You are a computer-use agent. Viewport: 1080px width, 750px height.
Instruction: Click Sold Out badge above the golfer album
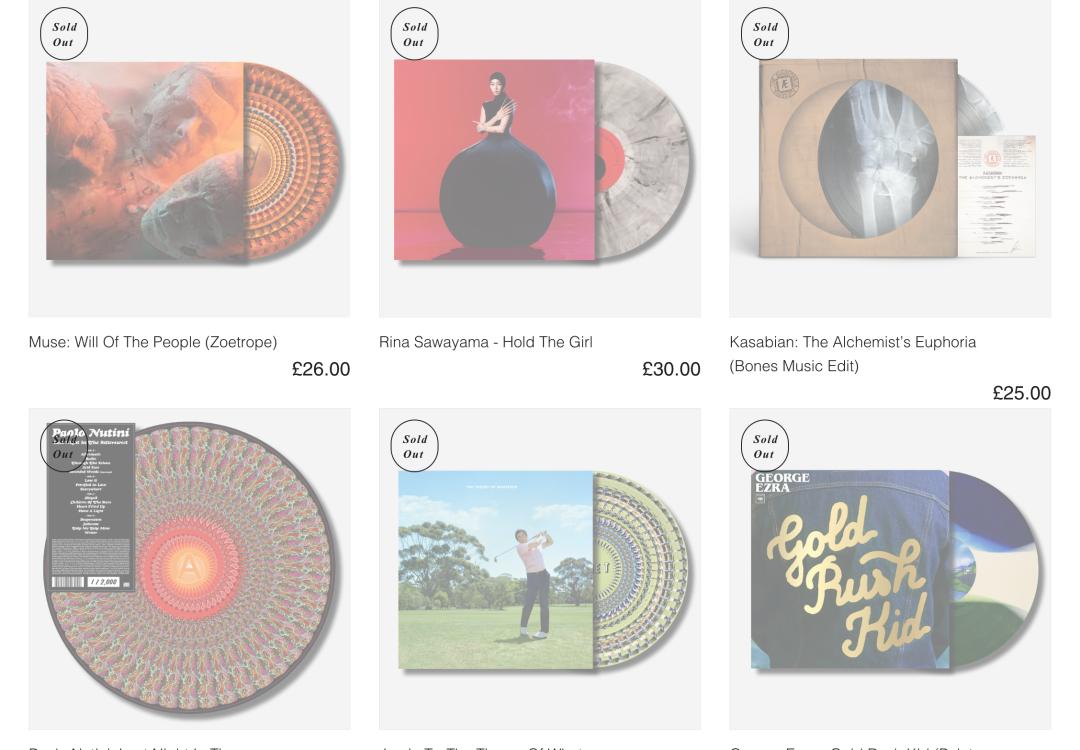(x=414, y=446)
